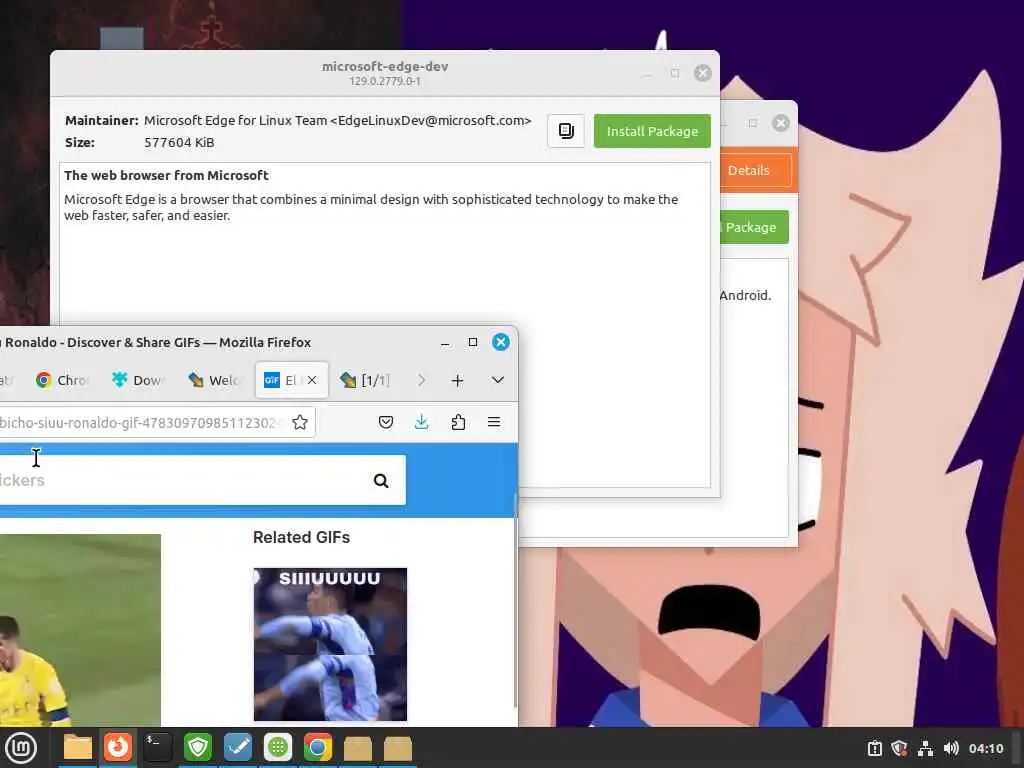Open Firefox hamburger application menu
Screen dimensions: 1024x768
pos(494,423)
